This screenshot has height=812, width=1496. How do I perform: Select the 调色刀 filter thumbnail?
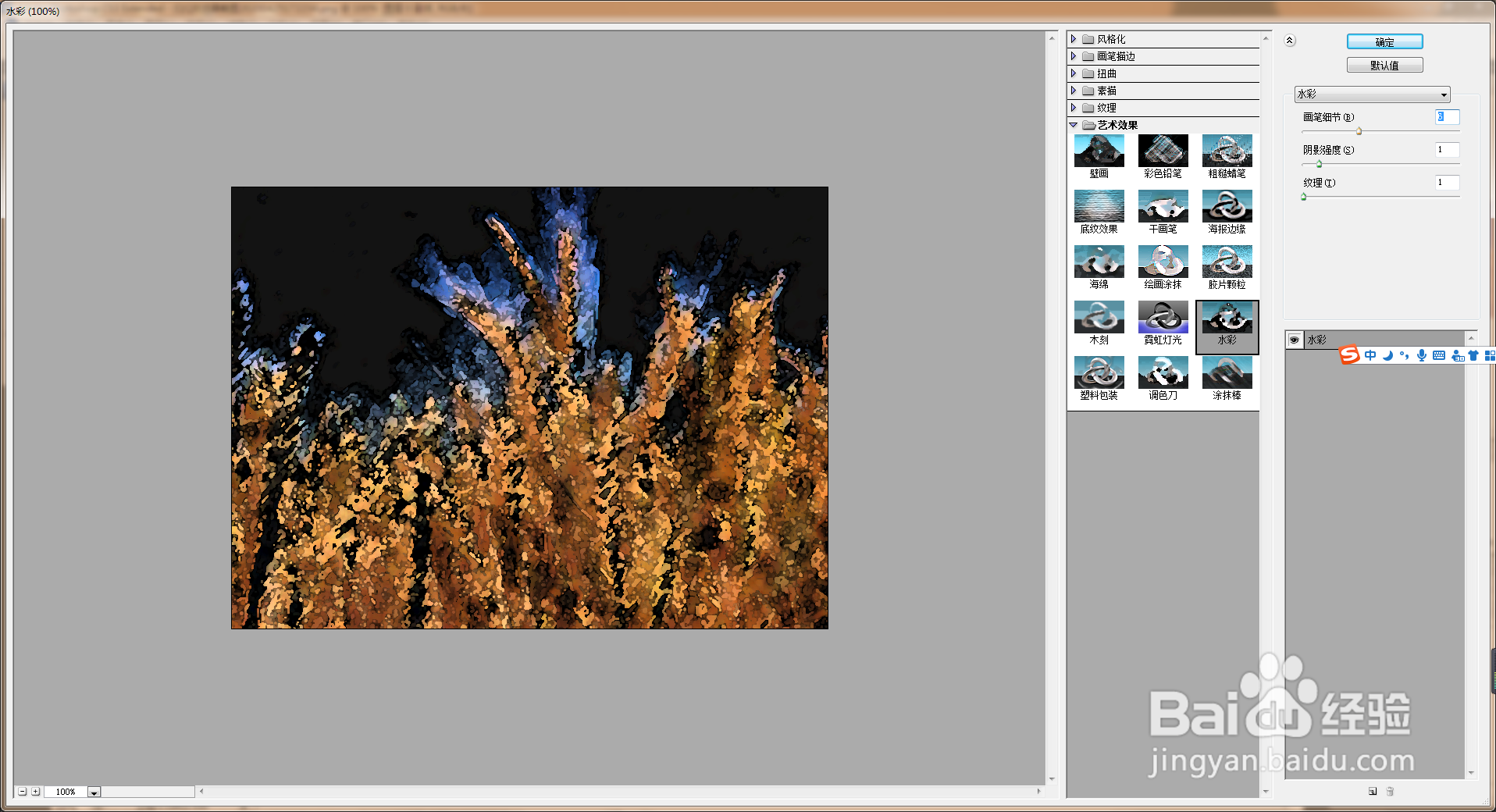coord(1163,372)
